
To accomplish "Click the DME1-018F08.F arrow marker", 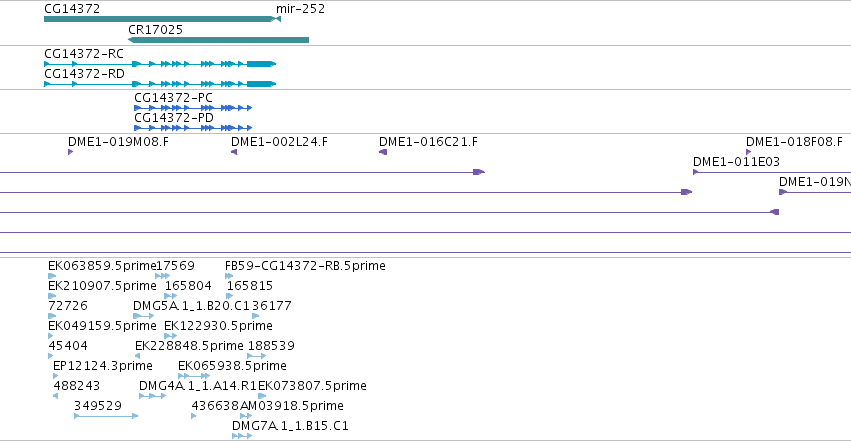I will (748, 152).
